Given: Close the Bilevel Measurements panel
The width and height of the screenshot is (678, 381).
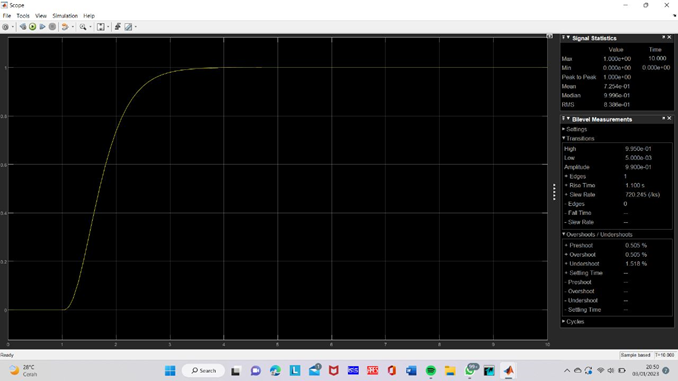Looking at the screenshot, I should pos(669,118).
